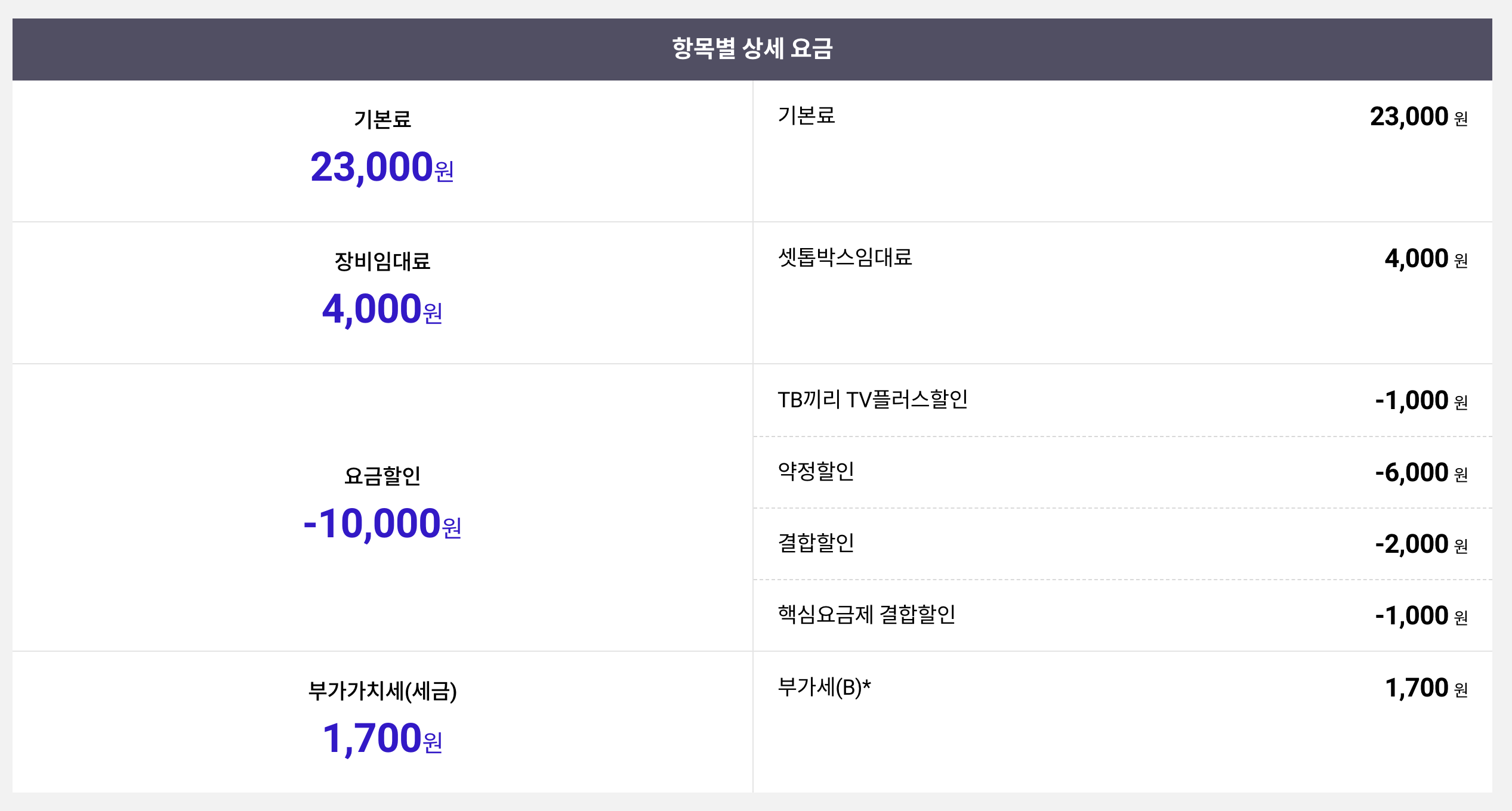Click the large blue 1,700원 tax total
1512x811 pixels.
(x=382, y=739)
